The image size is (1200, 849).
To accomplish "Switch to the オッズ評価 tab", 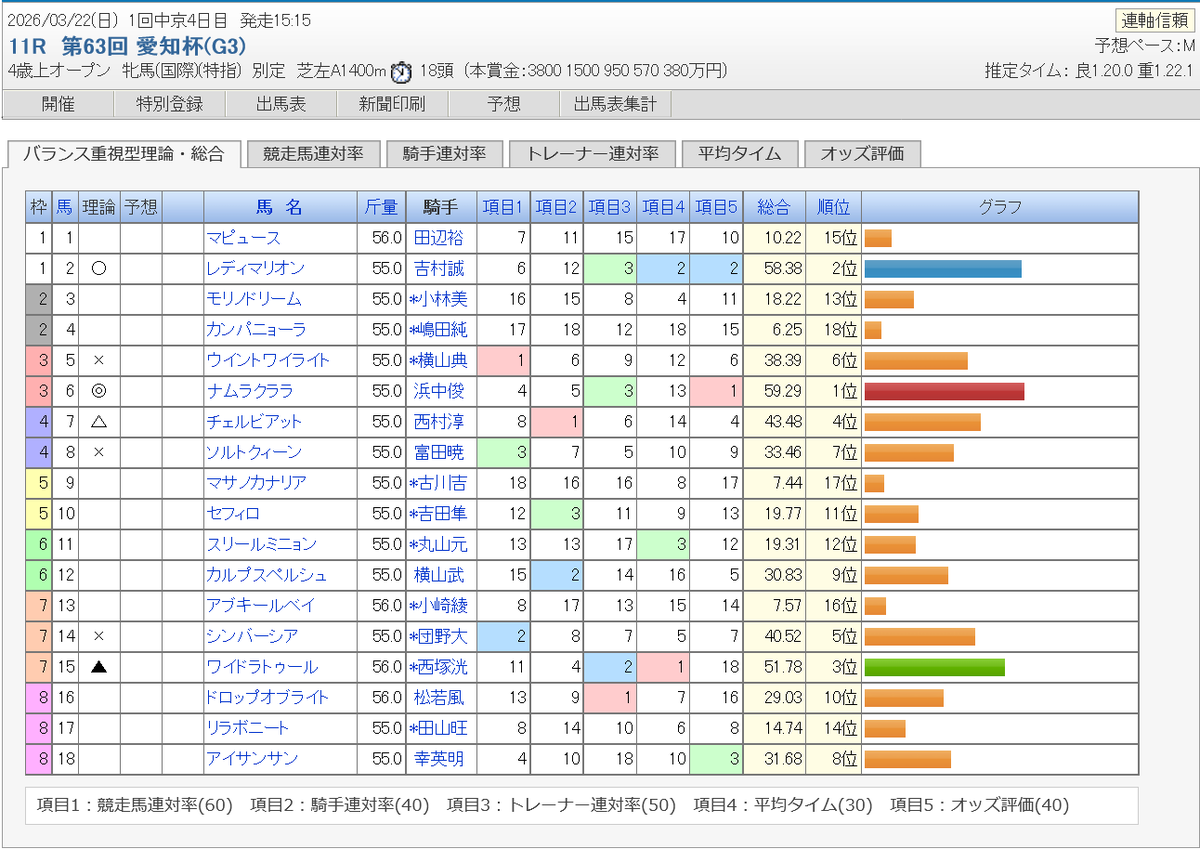I will (x=862, y=154).
